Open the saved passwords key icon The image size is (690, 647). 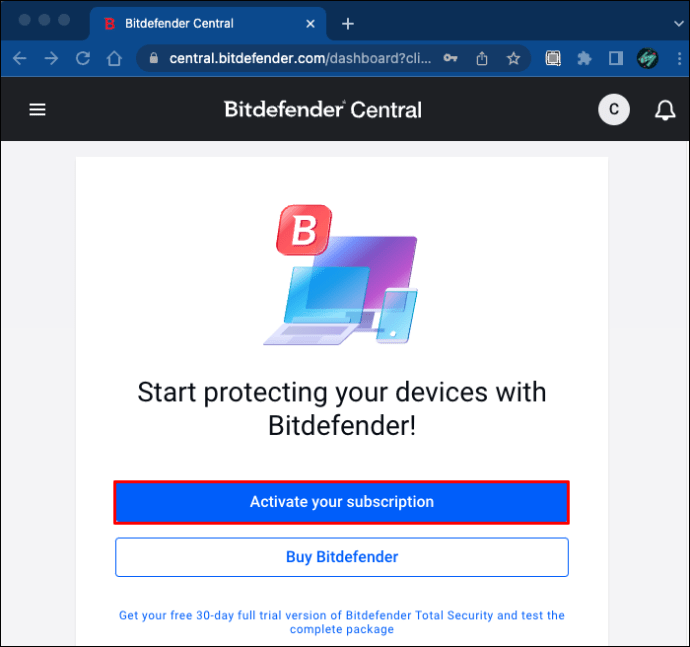click(451, 59)
